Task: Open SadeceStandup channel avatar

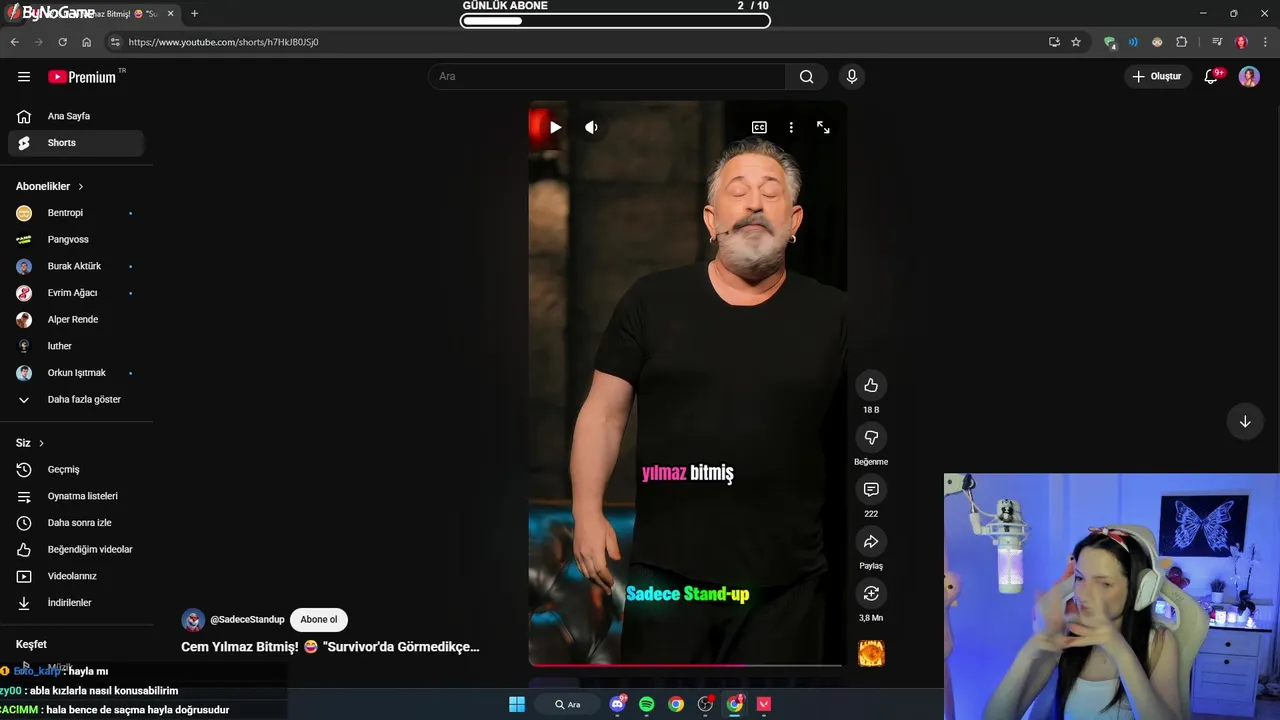Action: (x=193, y=620)
